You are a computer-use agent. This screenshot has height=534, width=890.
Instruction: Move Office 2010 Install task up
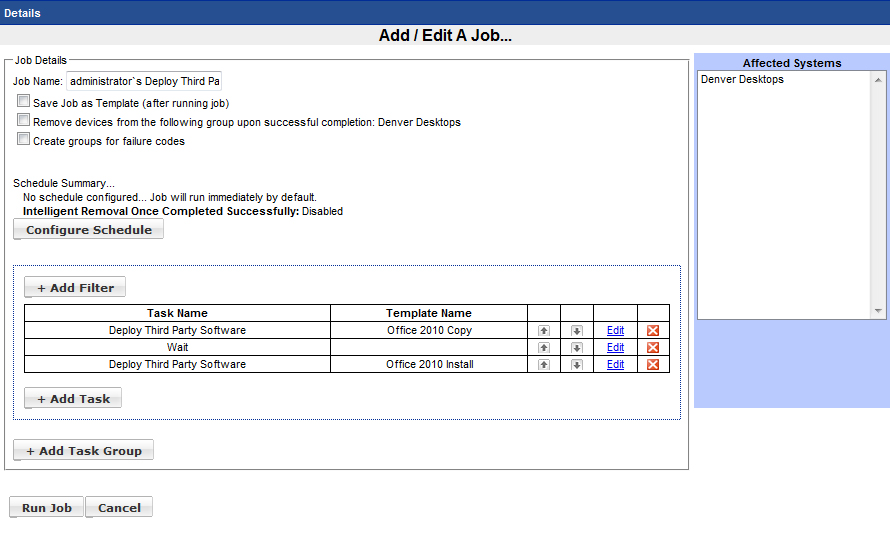coord(543,365)
